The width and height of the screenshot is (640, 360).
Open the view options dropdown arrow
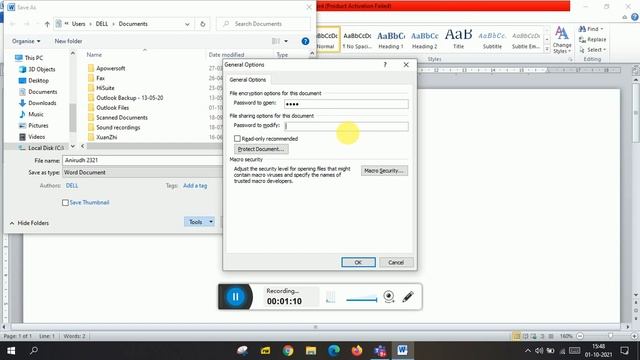[286, 41]
